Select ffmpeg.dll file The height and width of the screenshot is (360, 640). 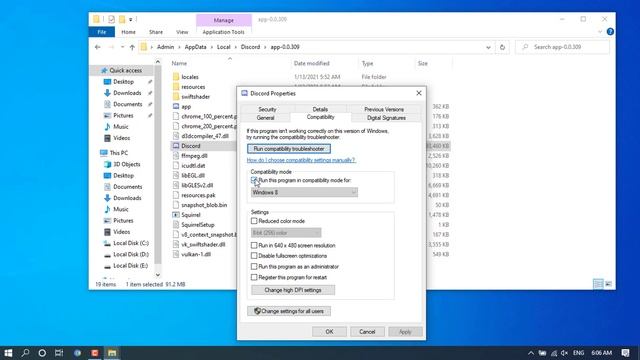(x=194, y=156)
